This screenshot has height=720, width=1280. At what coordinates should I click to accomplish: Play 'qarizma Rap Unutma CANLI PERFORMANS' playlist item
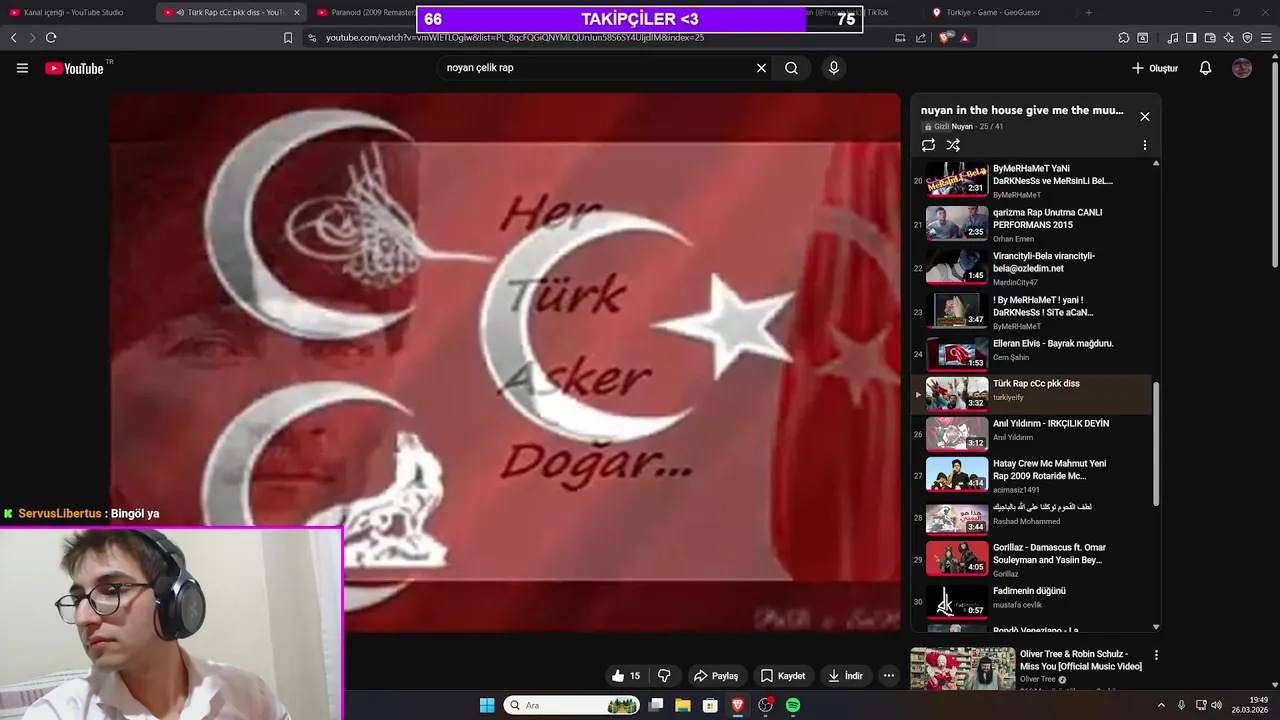[x=1032, y=224]
